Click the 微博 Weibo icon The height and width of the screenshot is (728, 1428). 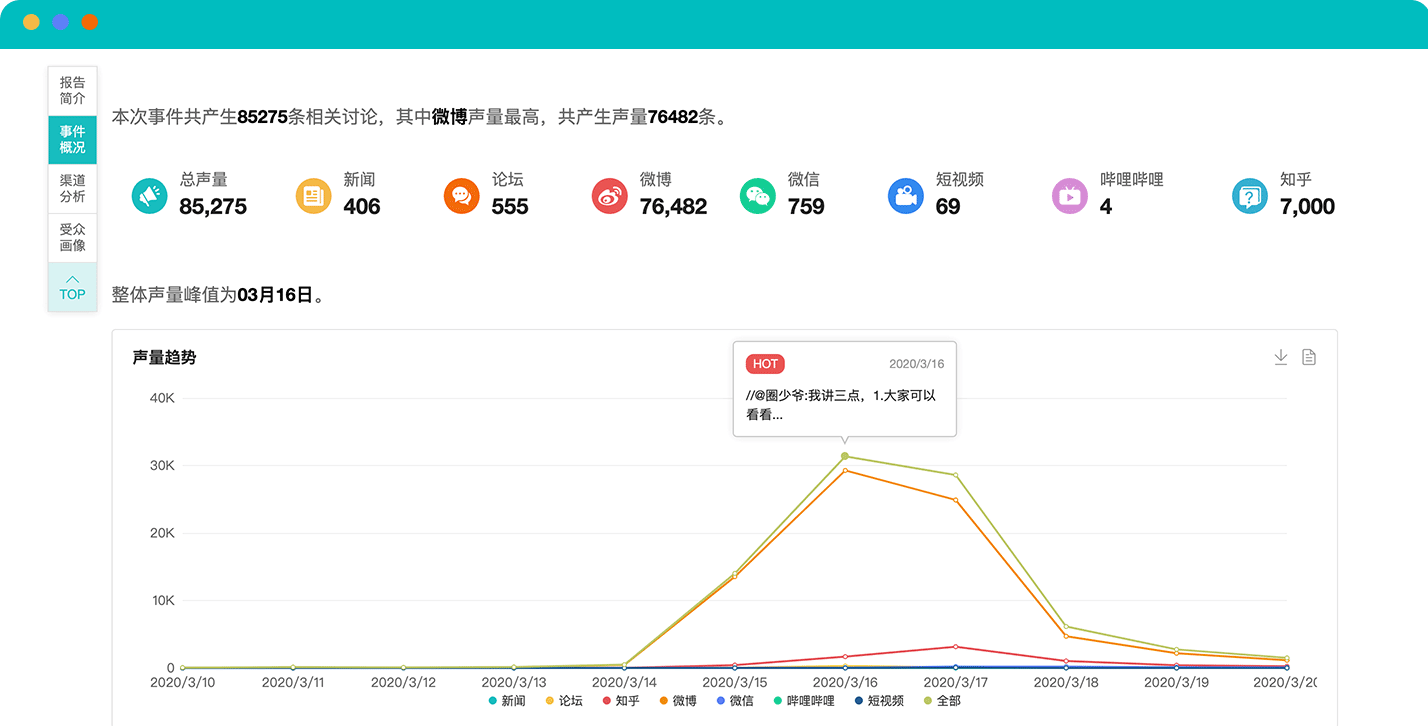pyautogui.click(x=610, y=195)
